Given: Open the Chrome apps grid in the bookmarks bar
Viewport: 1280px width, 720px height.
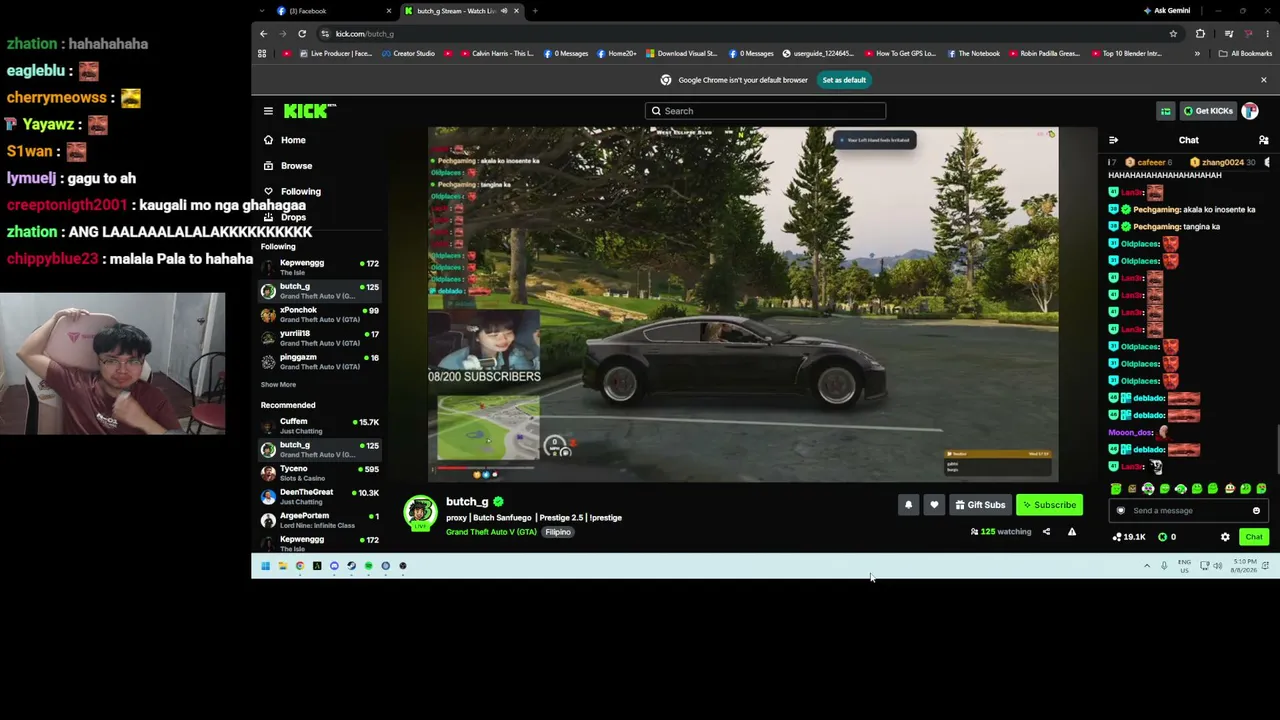Looking at the screenshot, I should (262, 53).
